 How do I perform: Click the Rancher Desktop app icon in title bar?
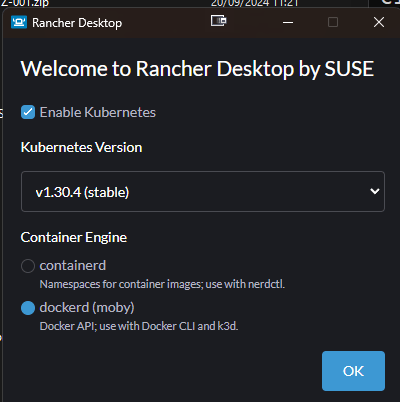(19, 23)
